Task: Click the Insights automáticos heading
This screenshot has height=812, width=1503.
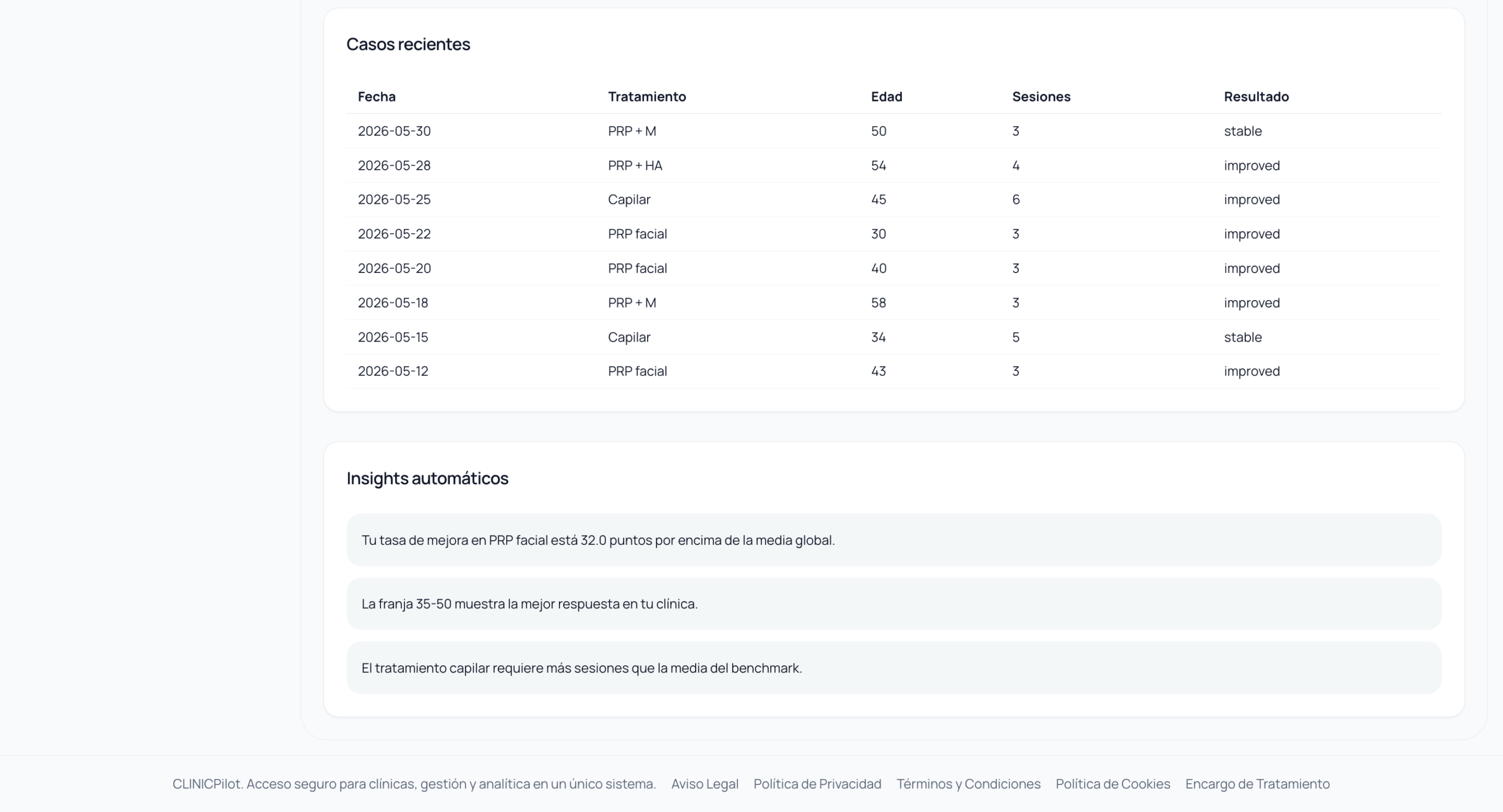Action: click(427, 479)
